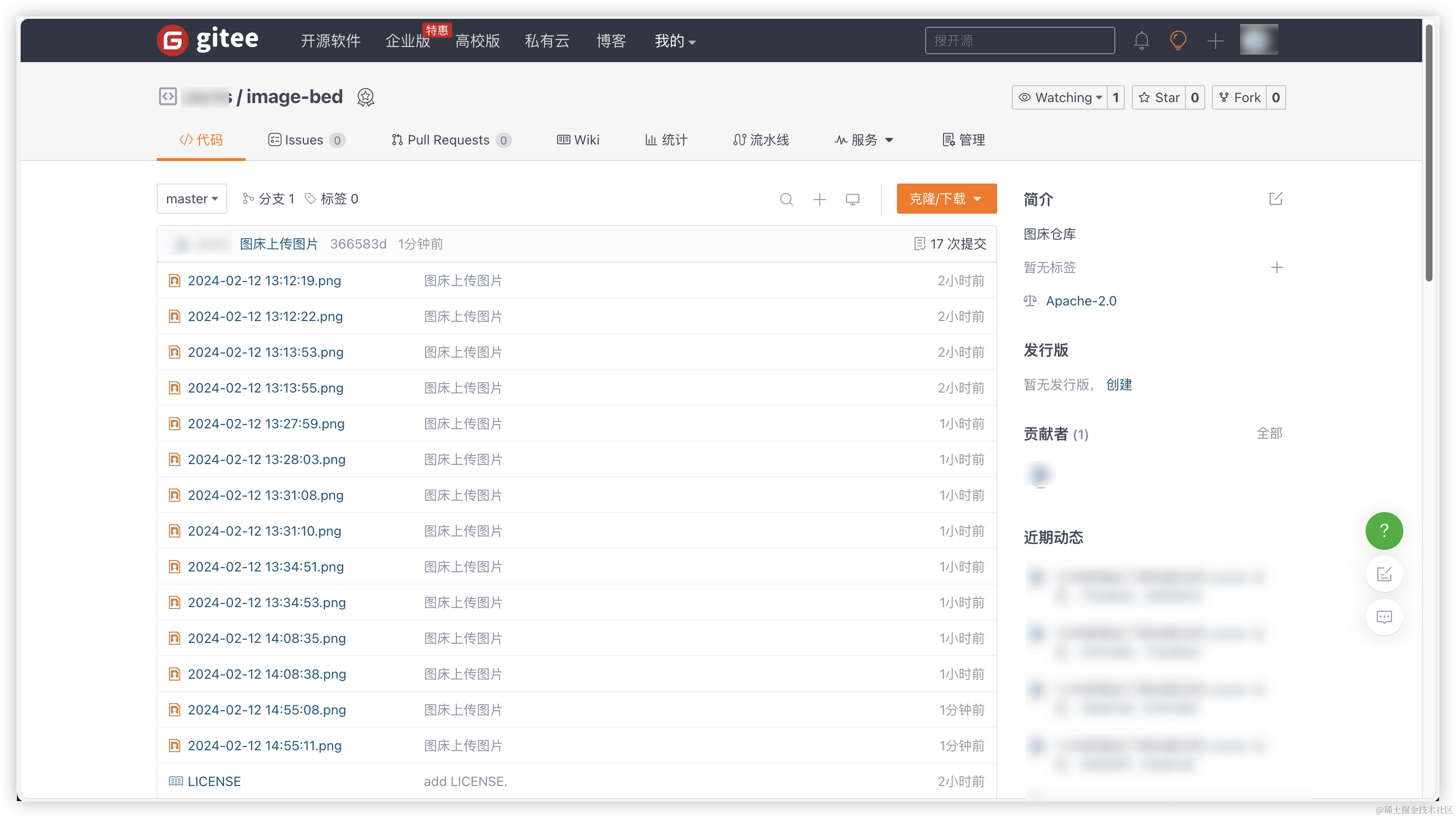Switch to the Issues tab
The height and width of the screenshot is (818, 1456).
305,140
